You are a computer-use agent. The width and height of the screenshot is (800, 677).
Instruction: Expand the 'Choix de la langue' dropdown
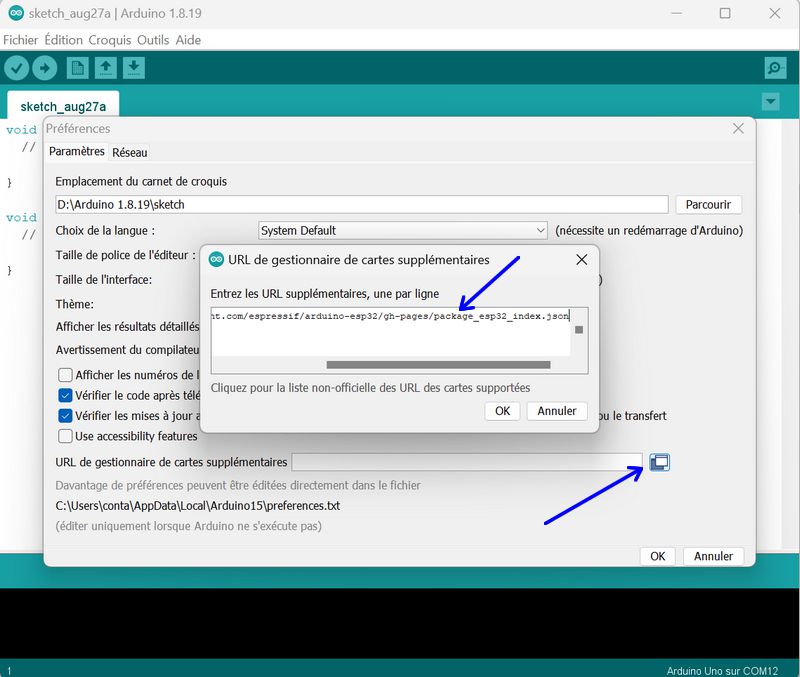(403, 231)
